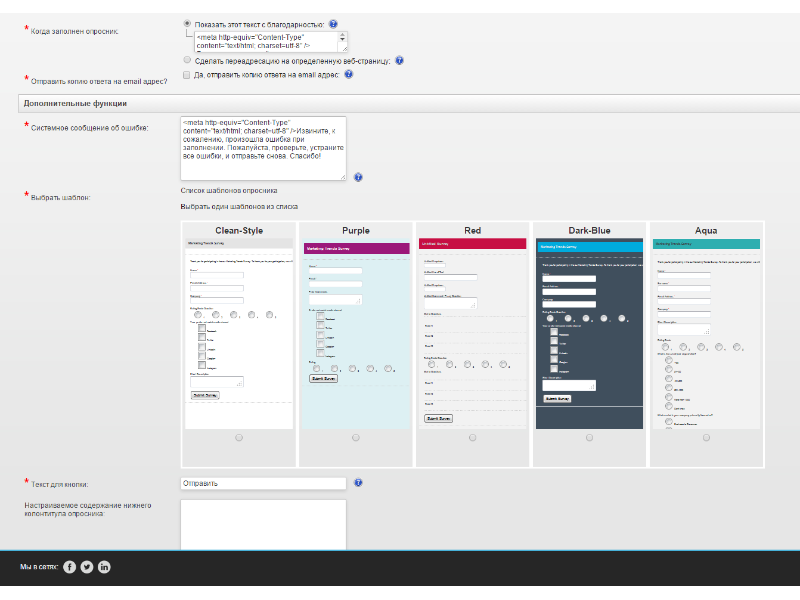Click the 'Когда заполнен опросник' label
Screen dimensions: 800x600
[74, 32]
